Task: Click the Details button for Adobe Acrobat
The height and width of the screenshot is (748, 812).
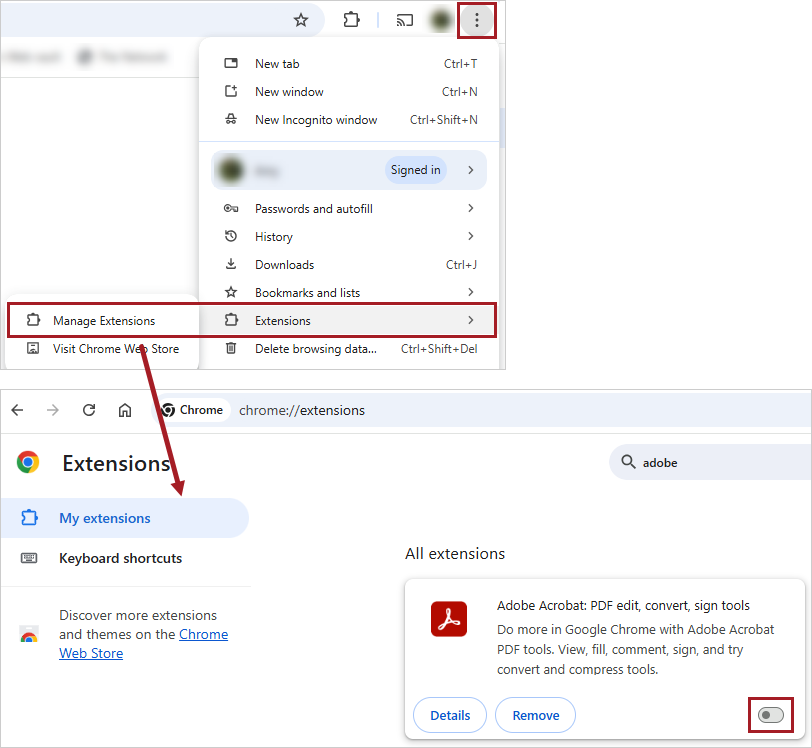Action: tap(449, 715)
